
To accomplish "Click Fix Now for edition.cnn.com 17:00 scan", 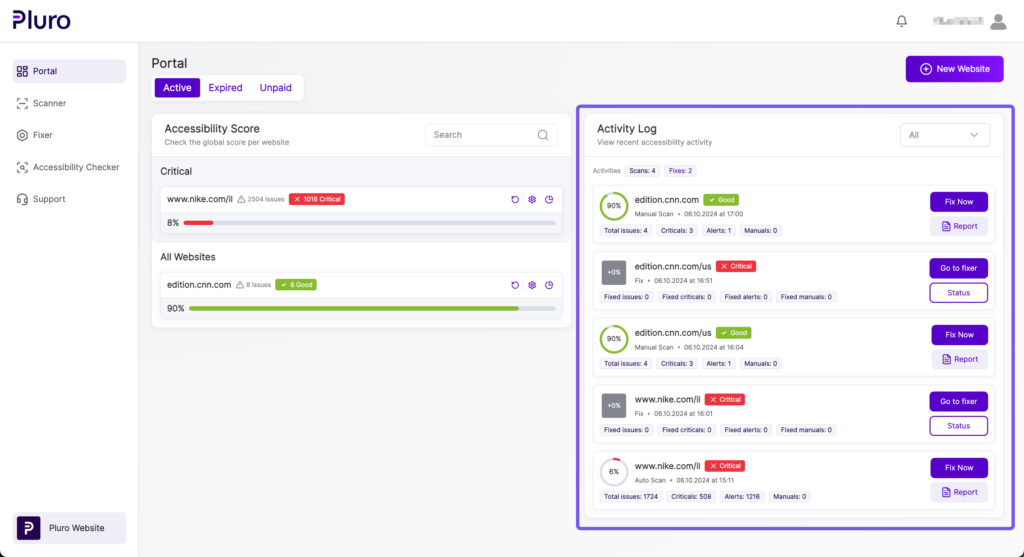I will pyautogui.click(x=958, y=202).
